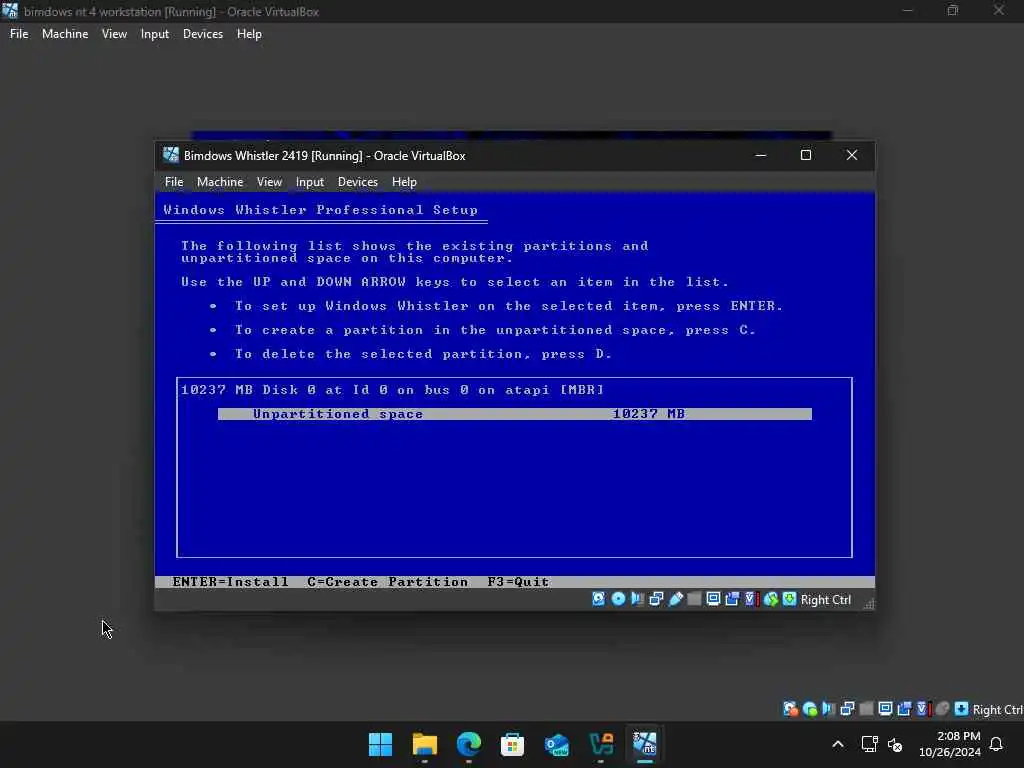This screenshot has width=1024, height=768.
Task: Open View menu in NT 4 workstation window
Action: click(x=114, y=33)
